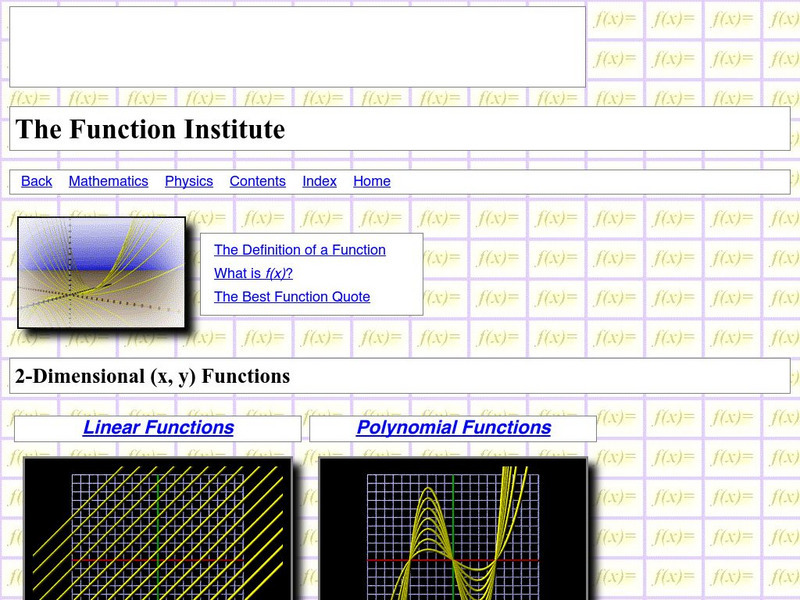Screen dimensions: 800x600
Task: Open the Polynomial Functions section
Action: pos(455,427)
